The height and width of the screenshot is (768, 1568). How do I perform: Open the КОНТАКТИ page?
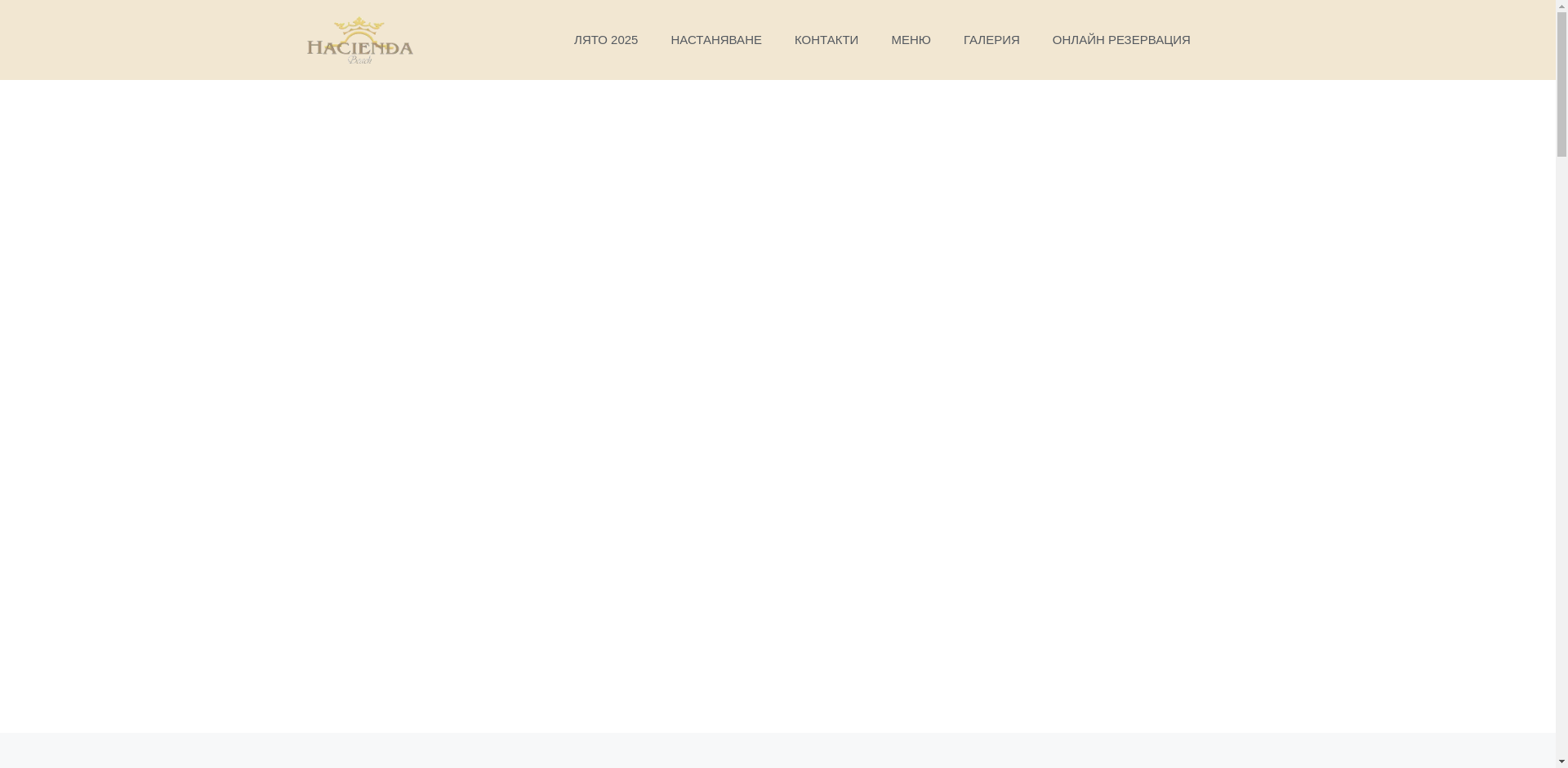826,40
